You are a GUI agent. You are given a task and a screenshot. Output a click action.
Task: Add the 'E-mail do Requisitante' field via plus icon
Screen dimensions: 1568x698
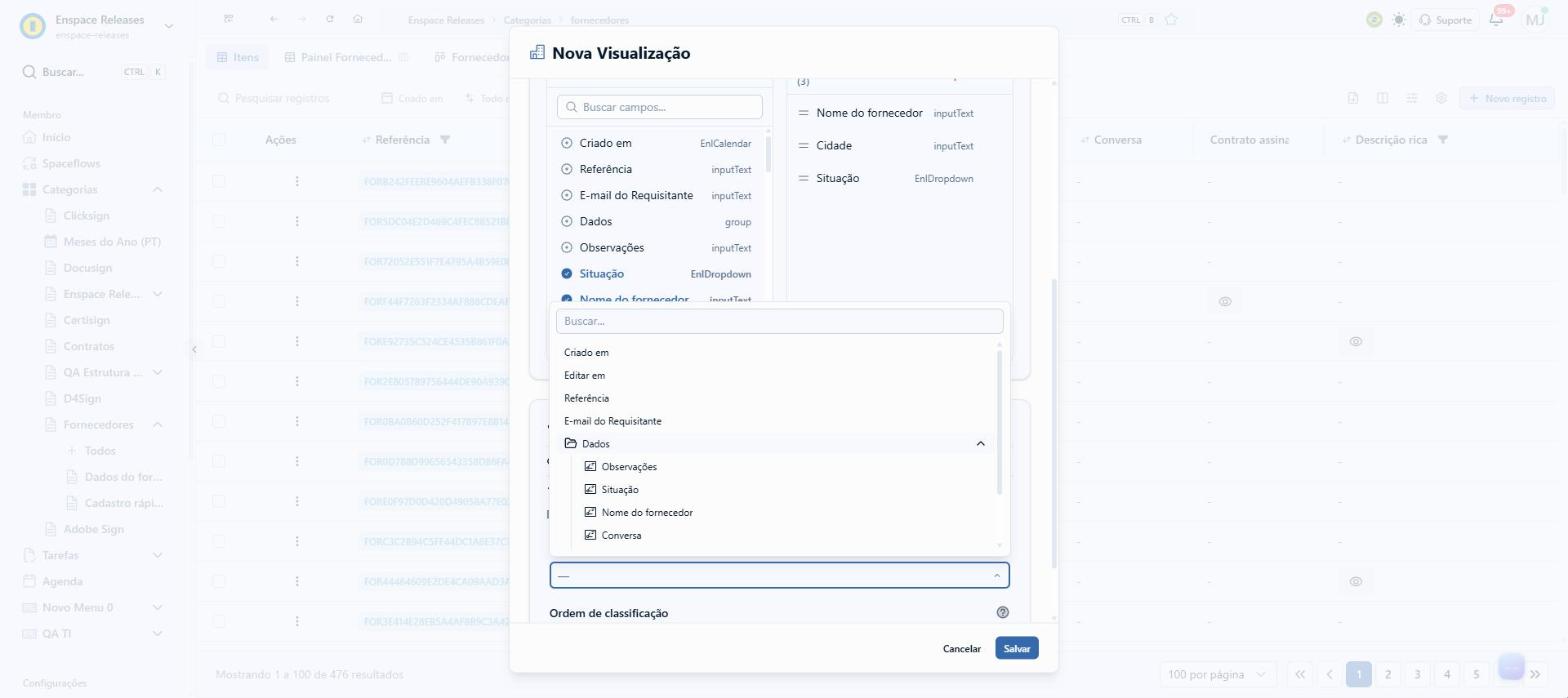(x=567, y=195)
